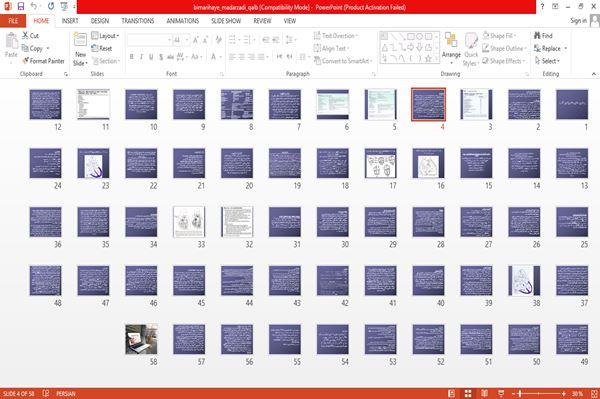Open the Text Direction dropdown
Screen dimensions: 600x399
pyautogui.click(x=336, y=36)
